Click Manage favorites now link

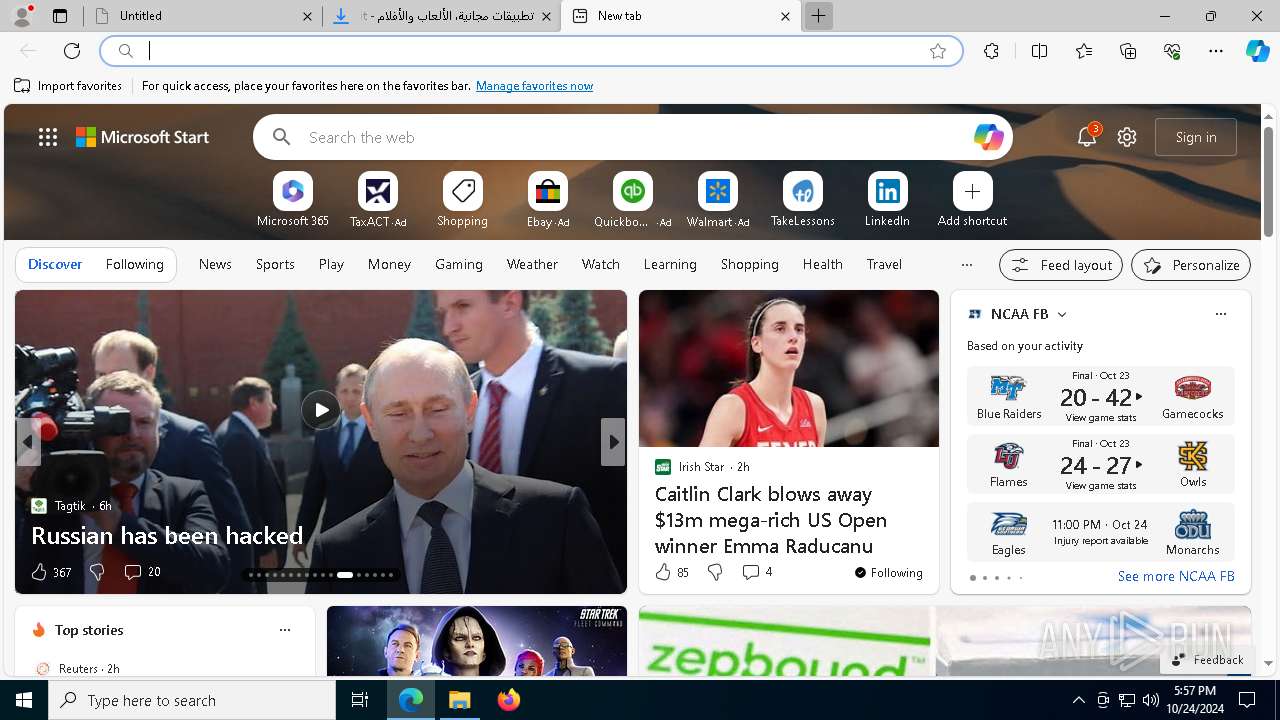(x=534, y=86)
